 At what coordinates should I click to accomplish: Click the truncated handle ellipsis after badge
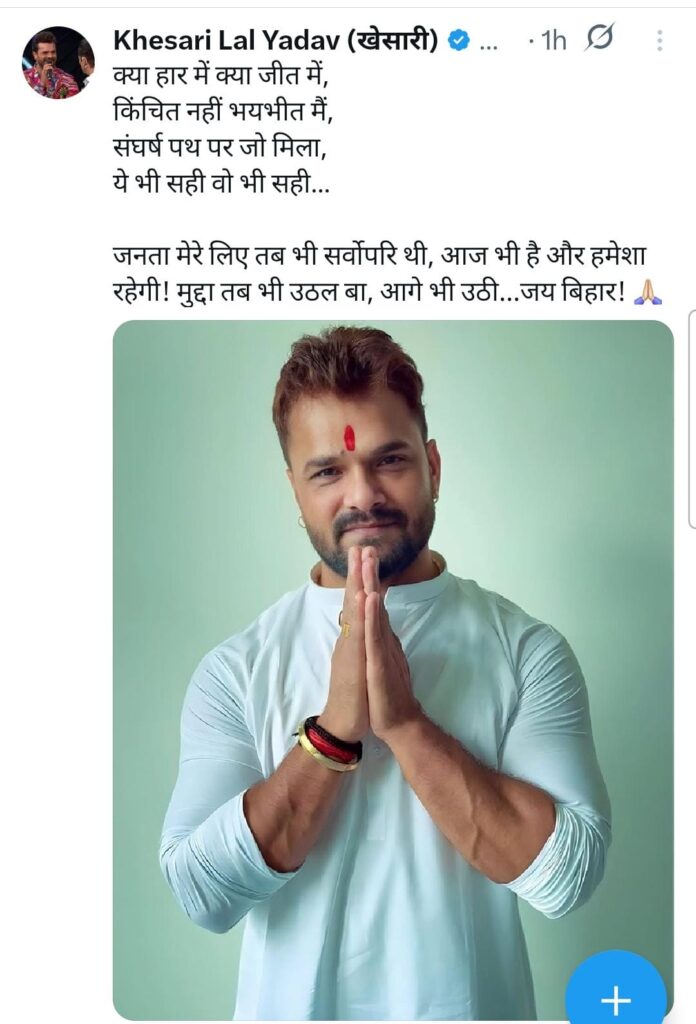pyautogui.click(x=488, y=43)
